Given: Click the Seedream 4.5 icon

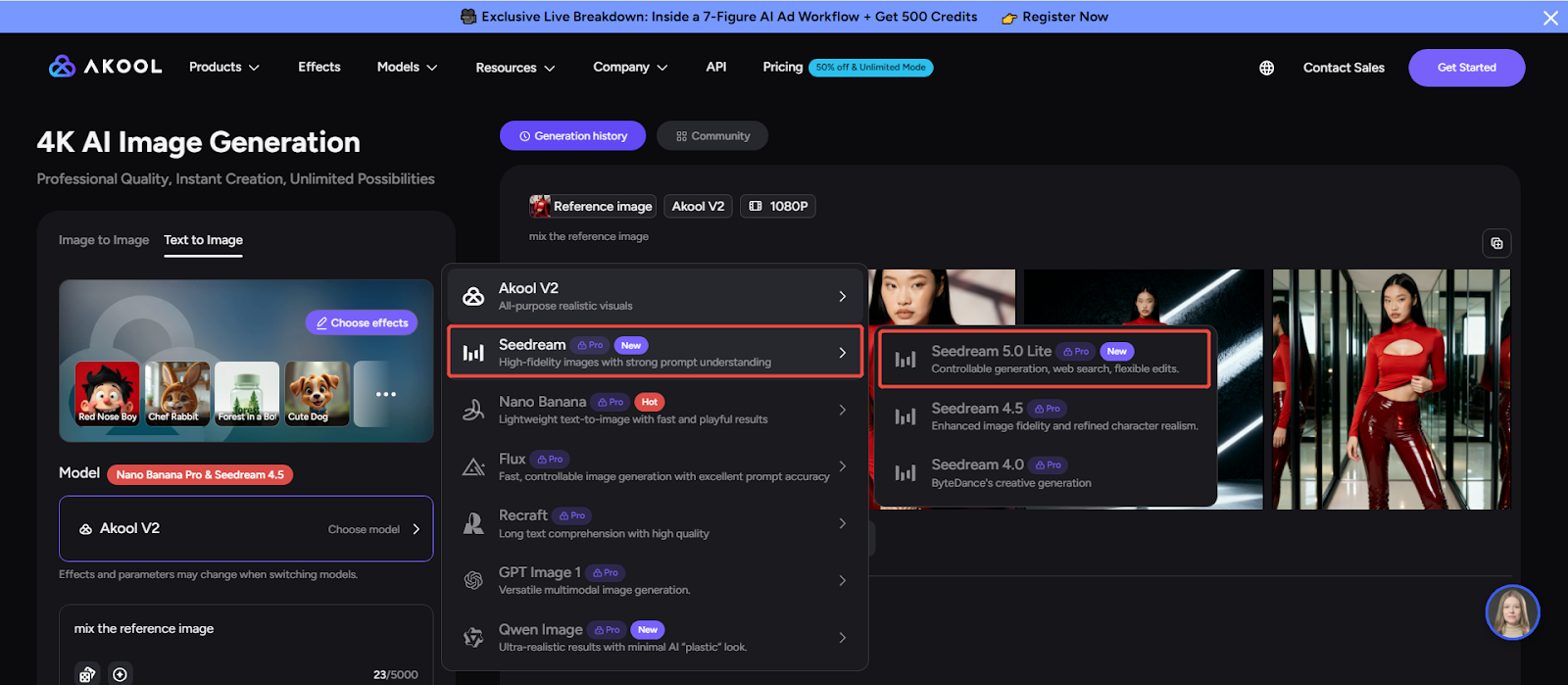Looking at the screenshot, I should 906,416.
